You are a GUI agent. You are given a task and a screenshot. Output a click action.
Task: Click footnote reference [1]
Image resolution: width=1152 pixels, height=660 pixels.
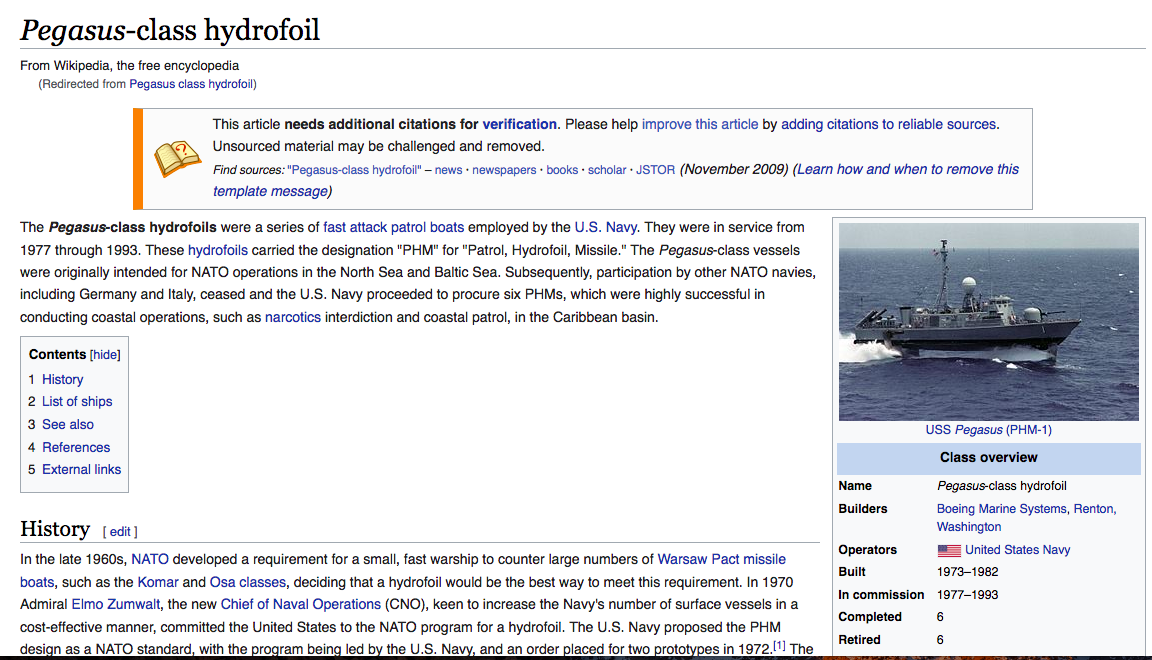coord(779,645)
